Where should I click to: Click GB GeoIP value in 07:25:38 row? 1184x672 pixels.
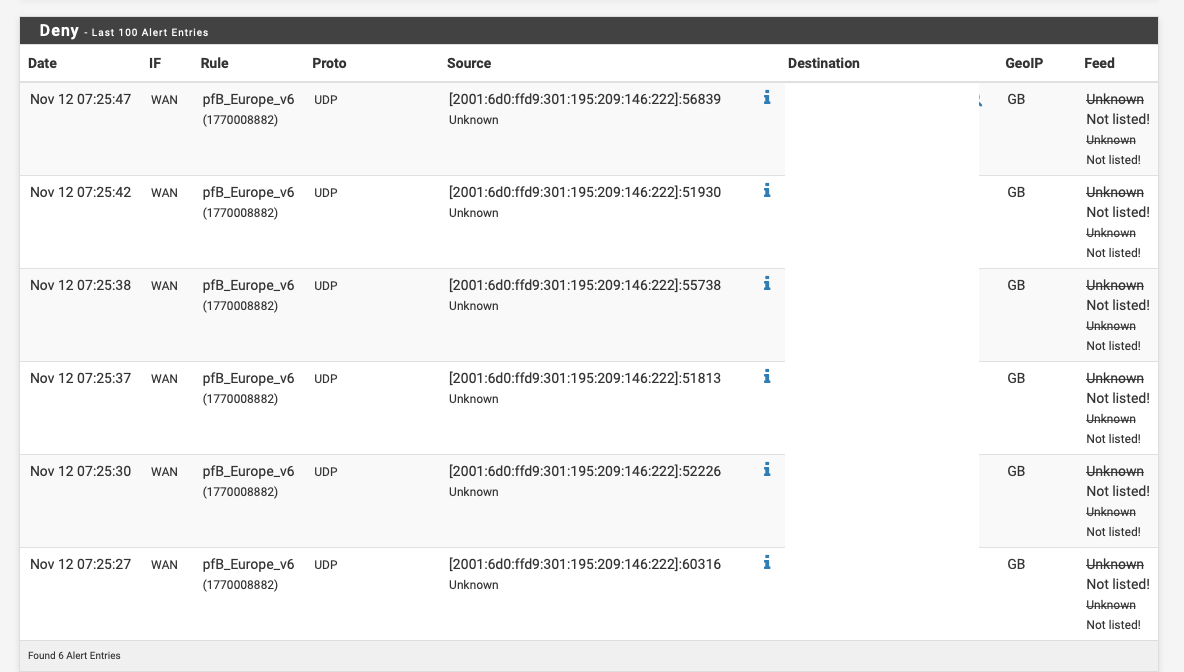click(1016, 286)
